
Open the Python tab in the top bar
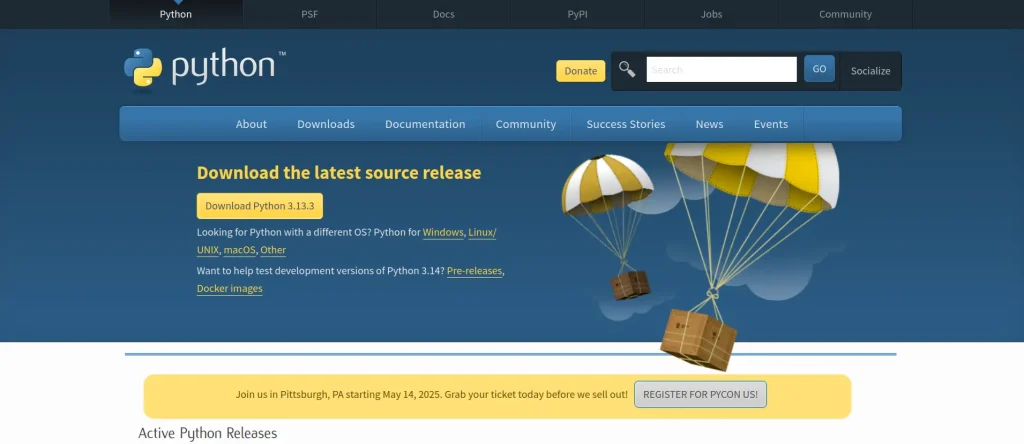176,14
